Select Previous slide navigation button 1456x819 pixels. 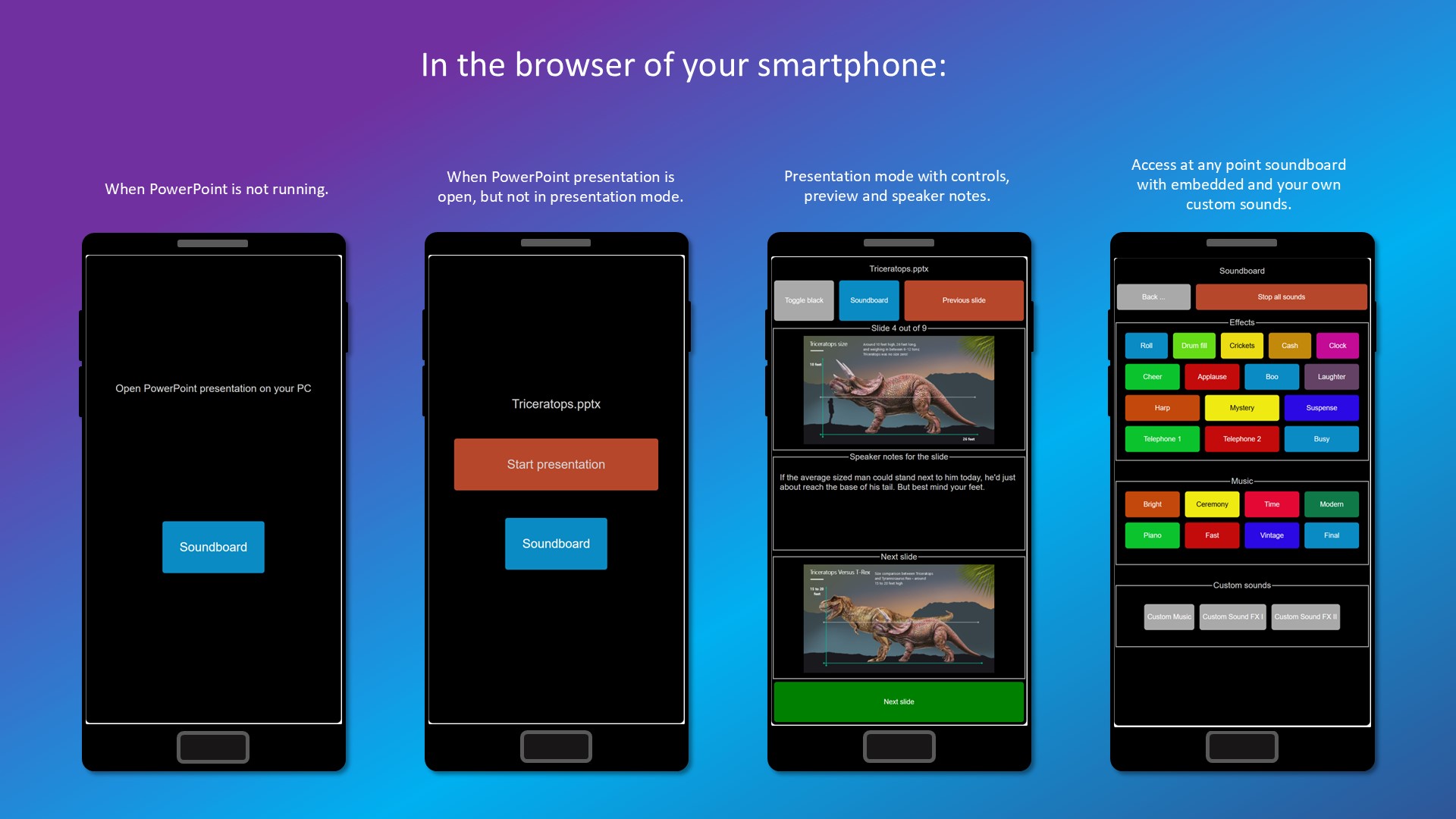coord(962,299)
